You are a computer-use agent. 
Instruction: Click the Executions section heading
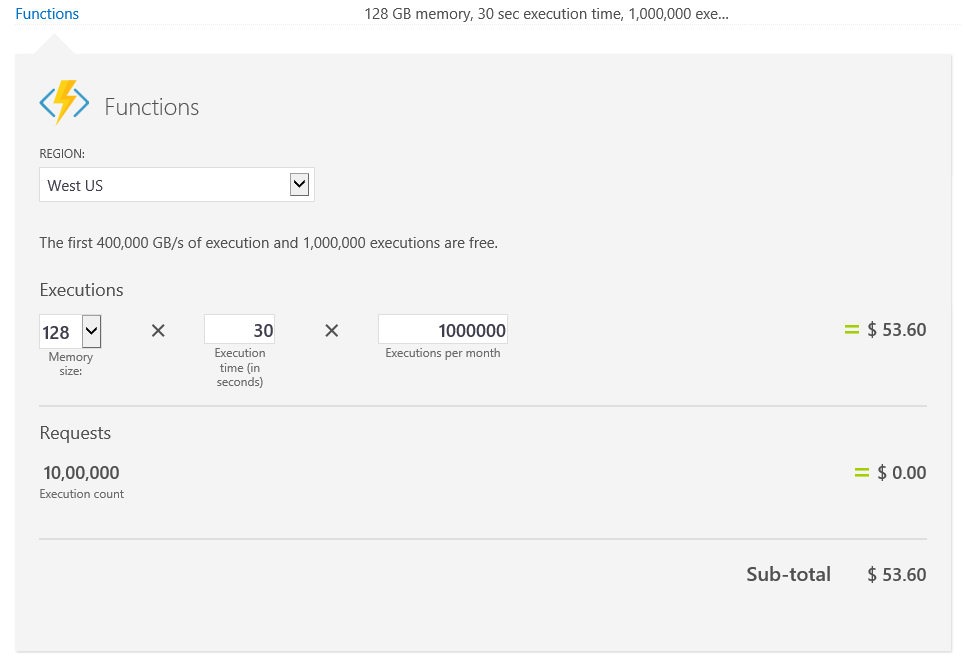81,290
